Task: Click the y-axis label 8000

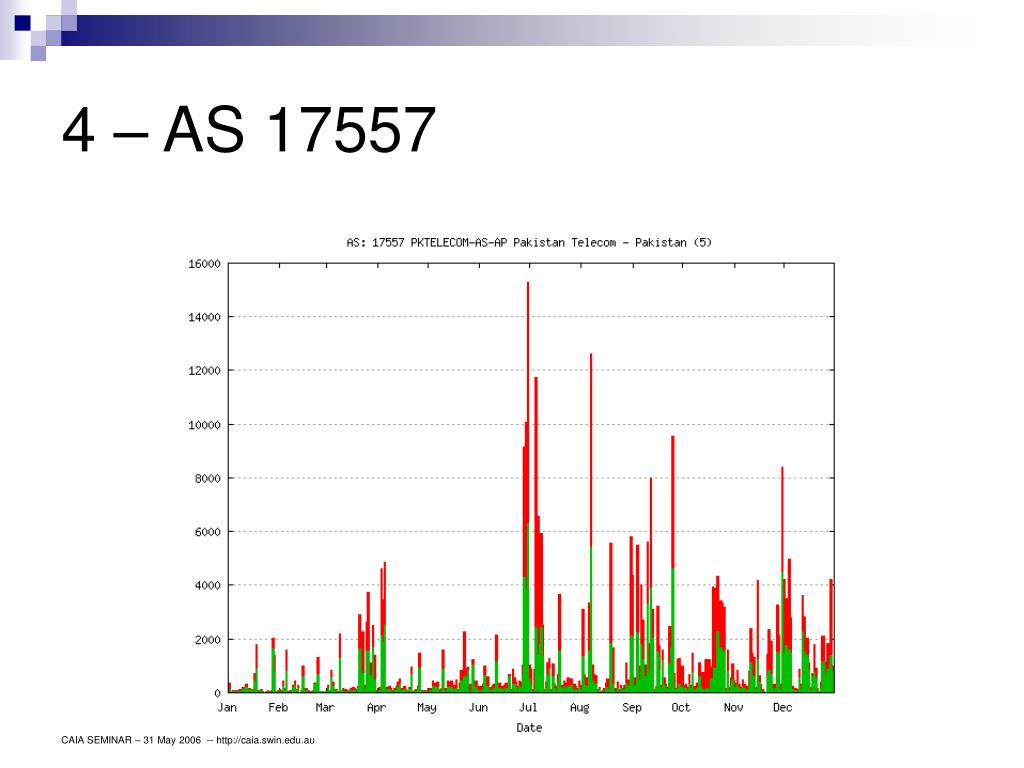Action: pos(208,479)
